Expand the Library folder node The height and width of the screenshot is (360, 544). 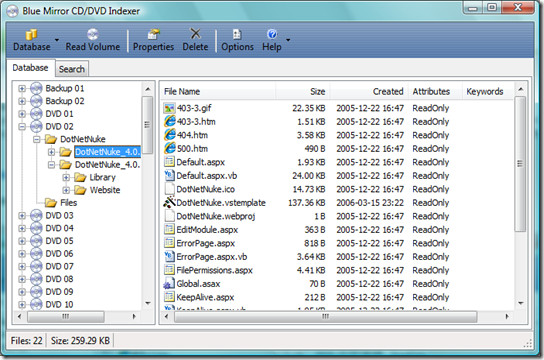pos(66,178)
